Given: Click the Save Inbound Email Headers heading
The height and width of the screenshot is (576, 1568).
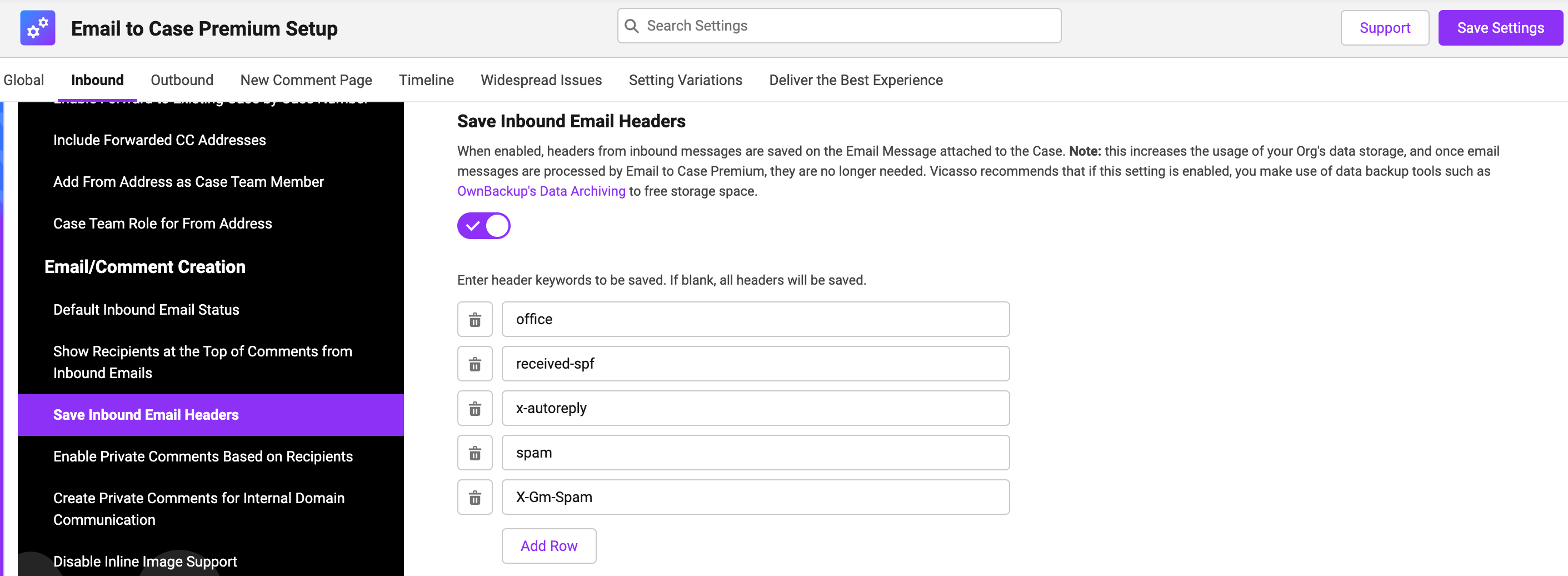Looking at the screenshot, I should [571, 122].
